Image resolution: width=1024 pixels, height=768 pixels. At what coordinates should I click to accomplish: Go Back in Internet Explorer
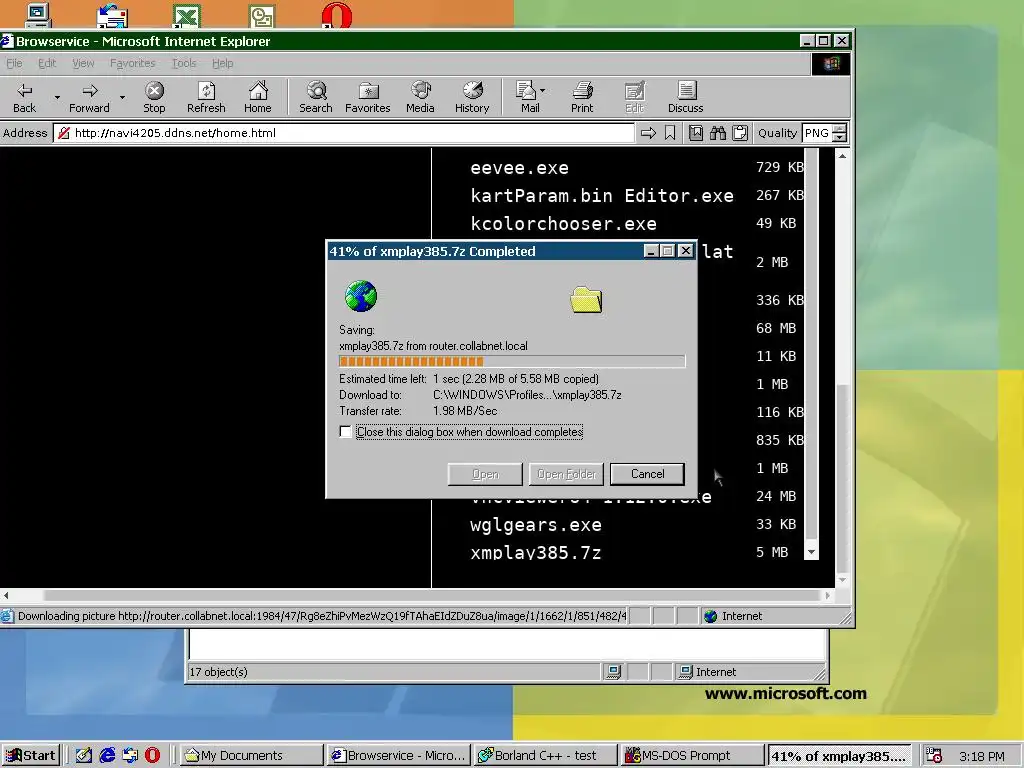25,98
